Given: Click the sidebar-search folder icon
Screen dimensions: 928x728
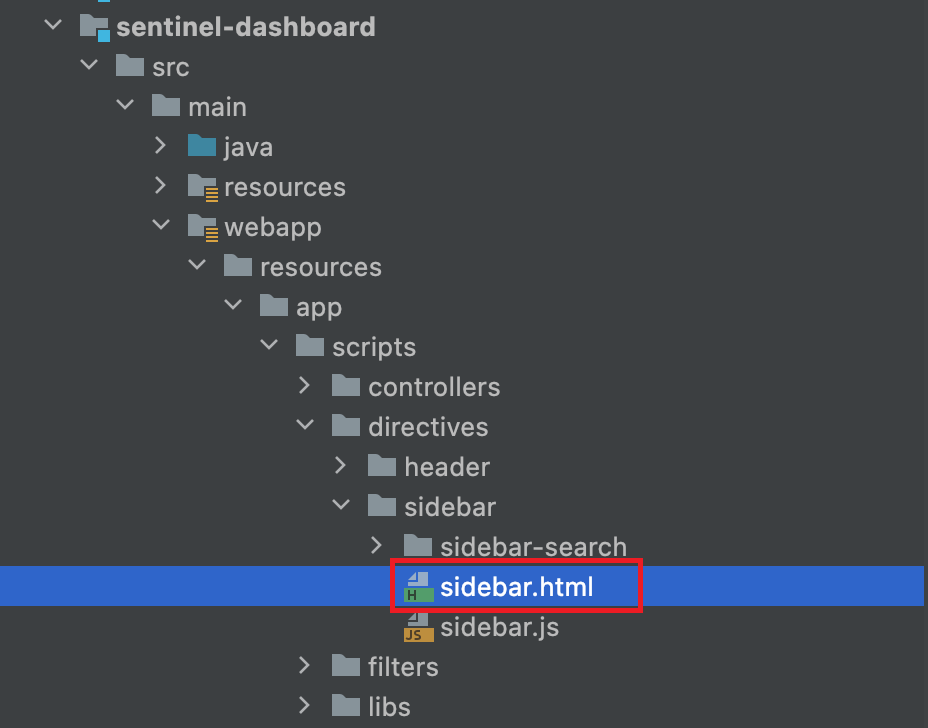Looking at the screenshot, I should tap(418, 545).
